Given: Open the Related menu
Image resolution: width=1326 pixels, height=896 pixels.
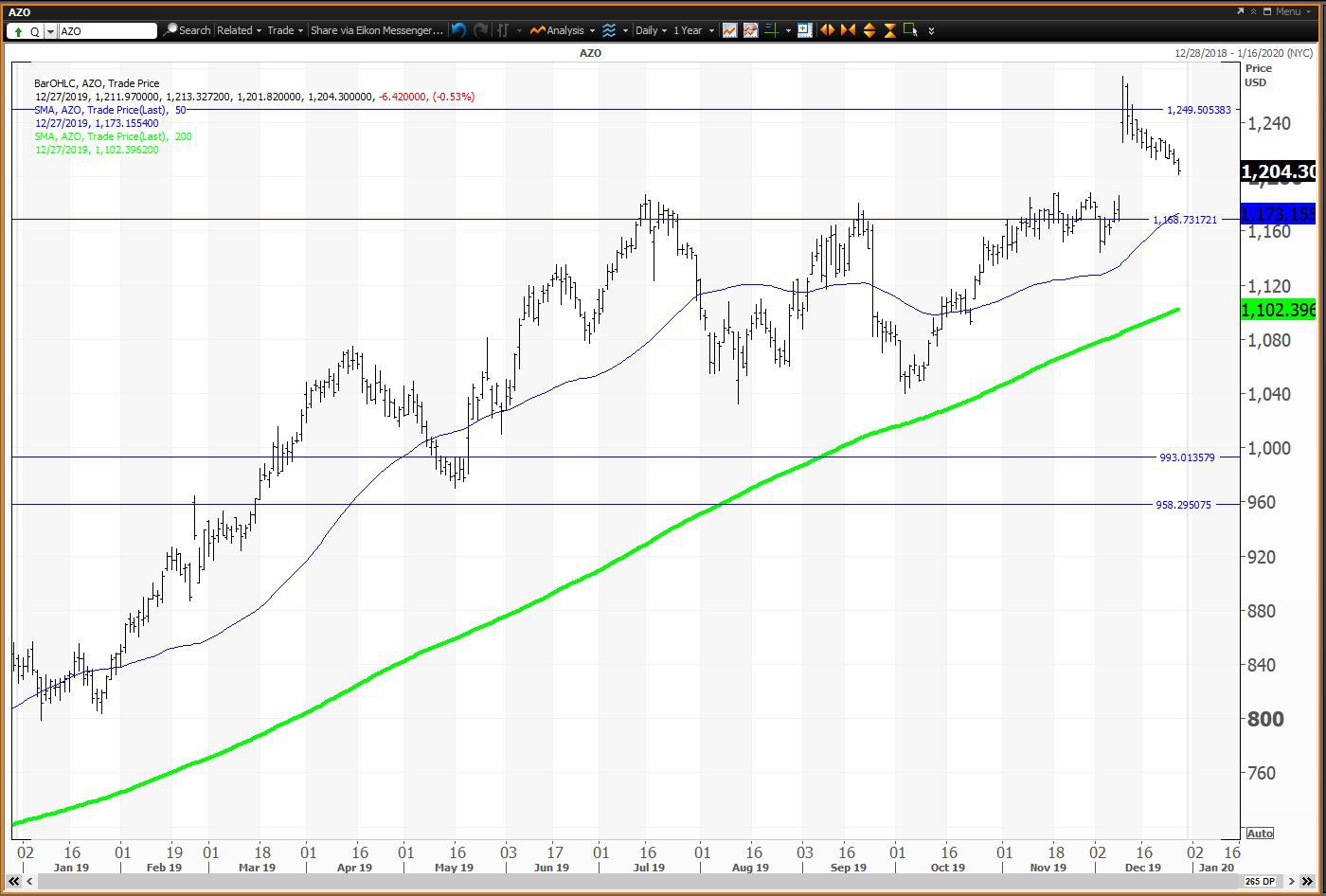Looking at the screenshot, I should [239, 30].
